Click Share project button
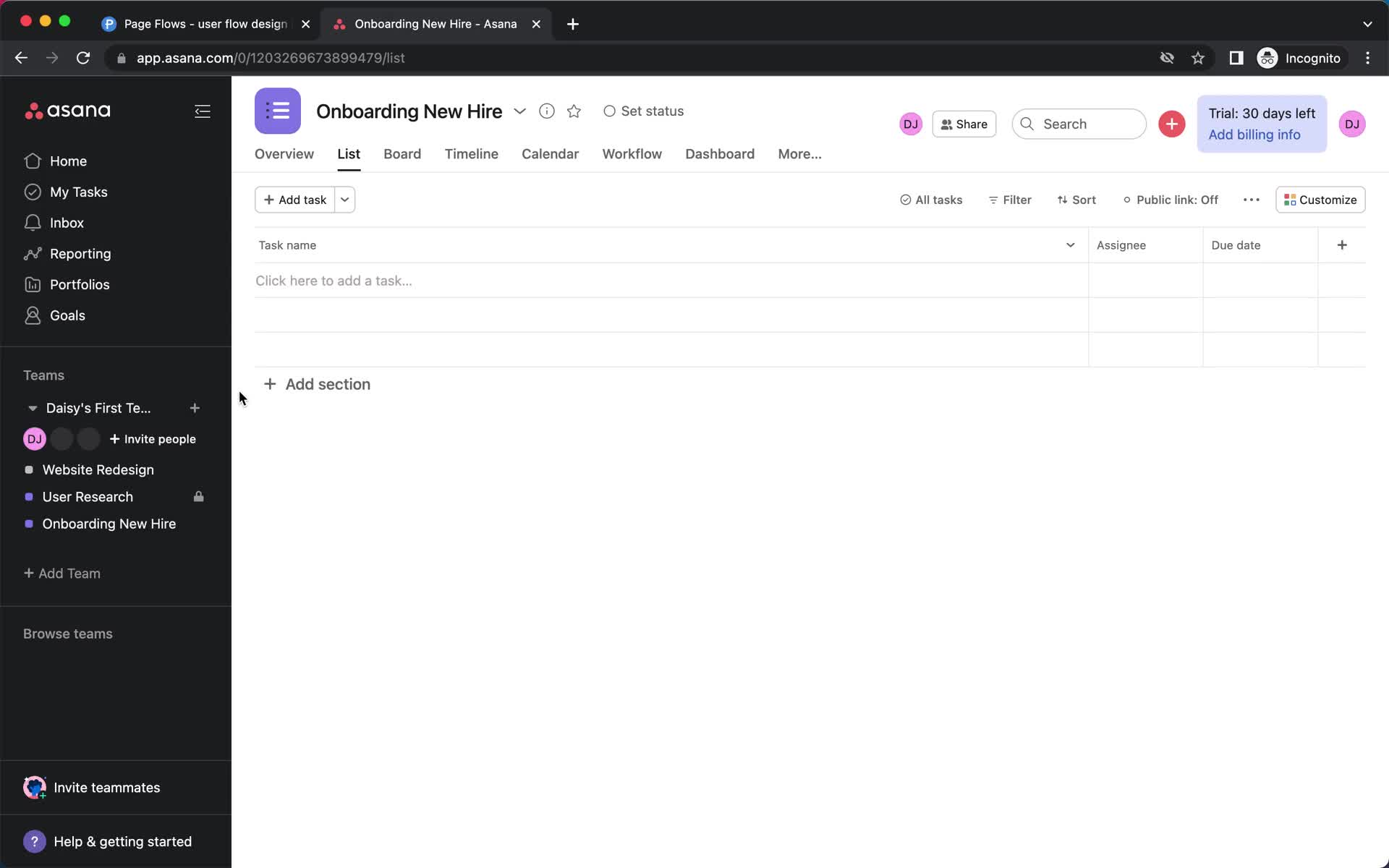The width and height of the screenshot is (1389, 868). [x=964, y=123]
